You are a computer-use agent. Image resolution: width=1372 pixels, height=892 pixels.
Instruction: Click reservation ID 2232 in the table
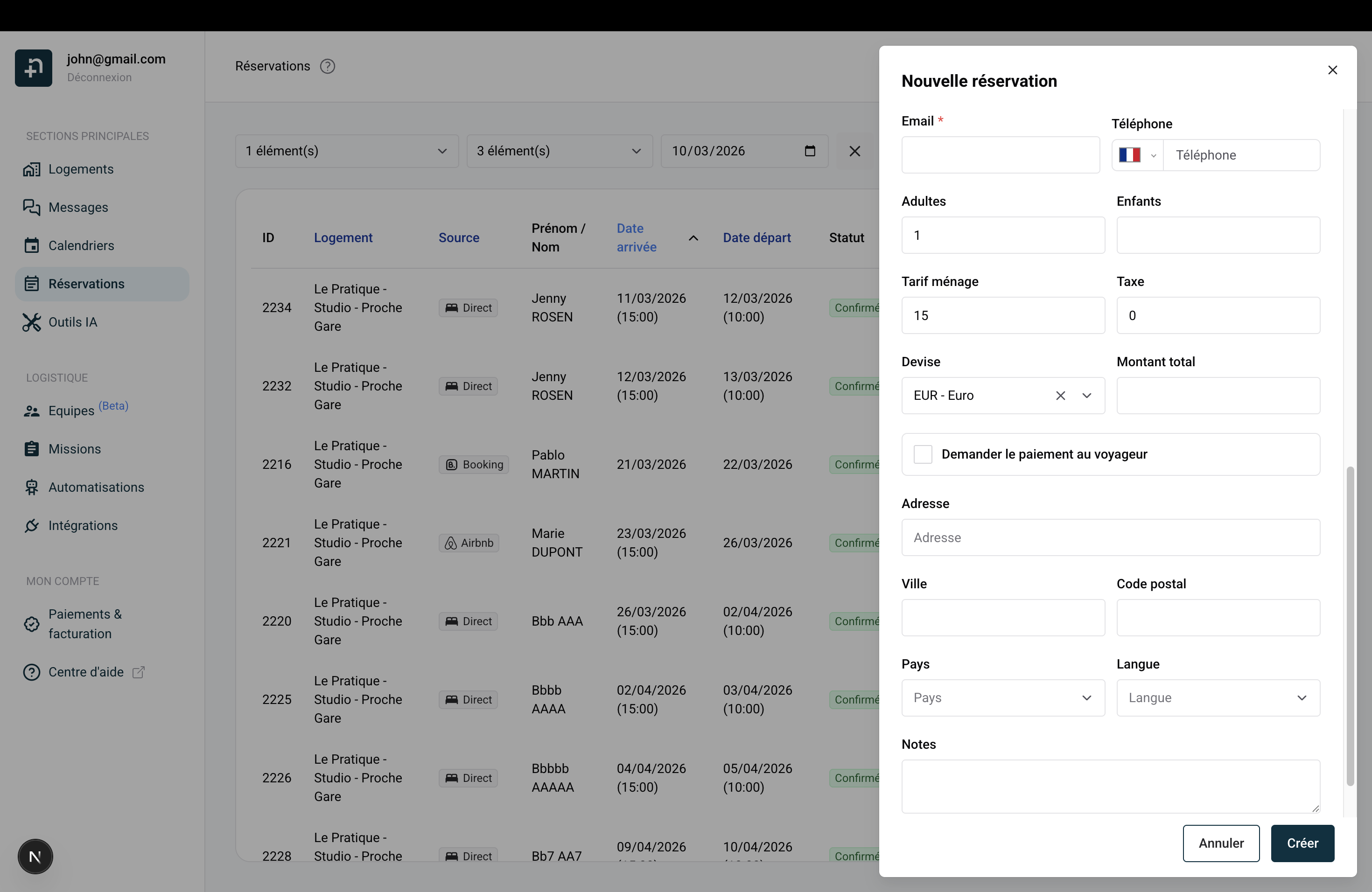277,387
